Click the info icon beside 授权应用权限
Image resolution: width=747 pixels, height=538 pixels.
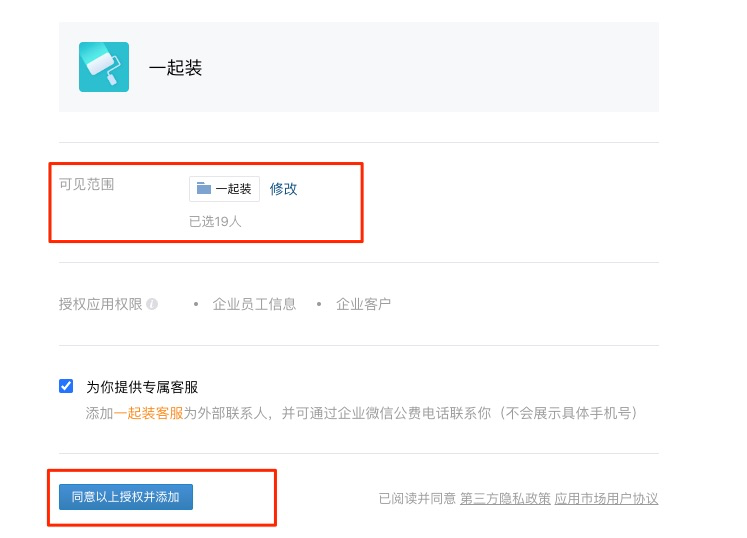[x=152, y=304]
